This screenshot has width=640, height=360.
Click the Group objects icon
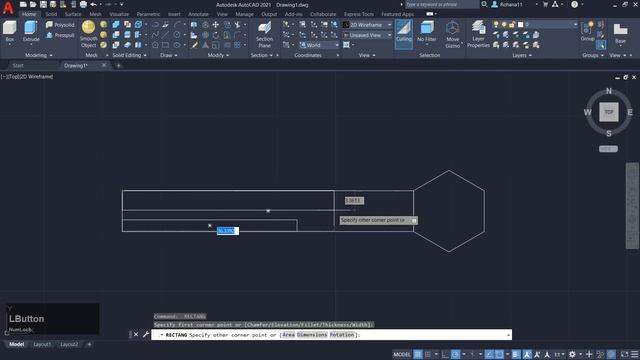tap(587, 31)
